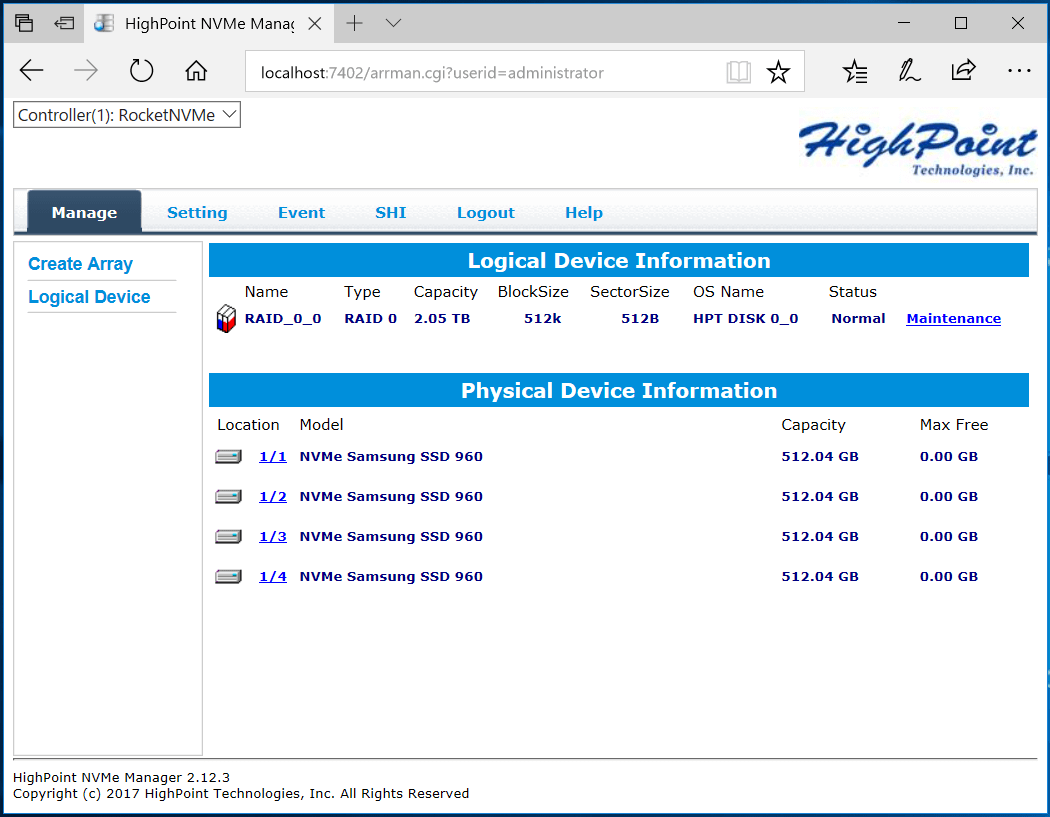Click the NVMe Samsung SSD 960 model in row 1/2

click(x=391, y=497)
